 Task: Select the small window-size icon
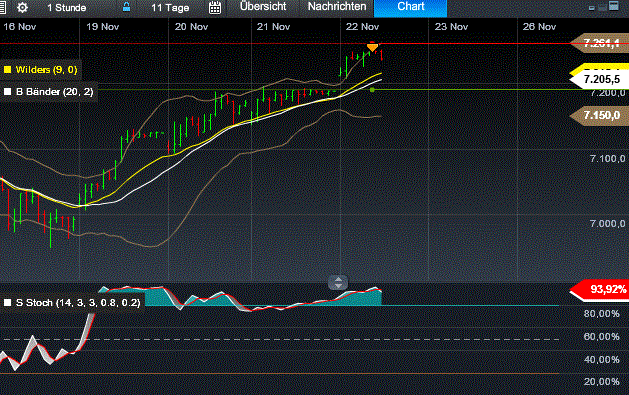click(x=591, y=8)
